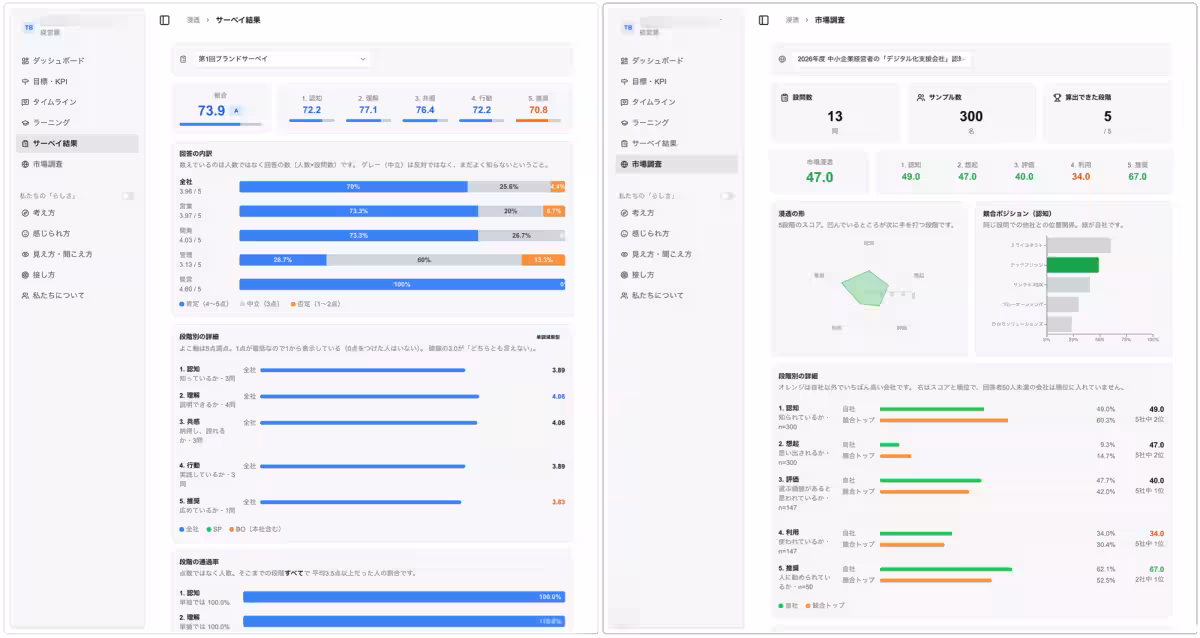Screen dimensions: 1200x638
Task: Click ラーニング cap icon in サーベイ結果 window
Action: pyautogui.click(x=25, y=123)
